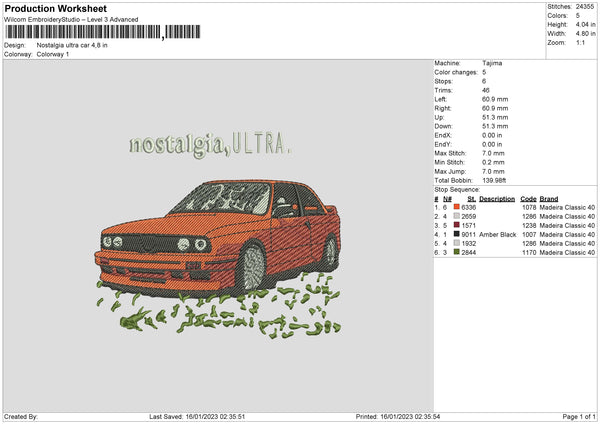Click the orange 6336 thread swatch
This screenshot has width=600, height=424.
click(457, 207)
